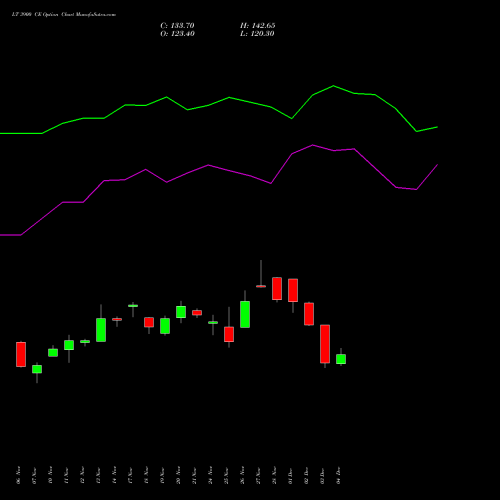Click the '11 Nov' date label

tap(66, 475)
